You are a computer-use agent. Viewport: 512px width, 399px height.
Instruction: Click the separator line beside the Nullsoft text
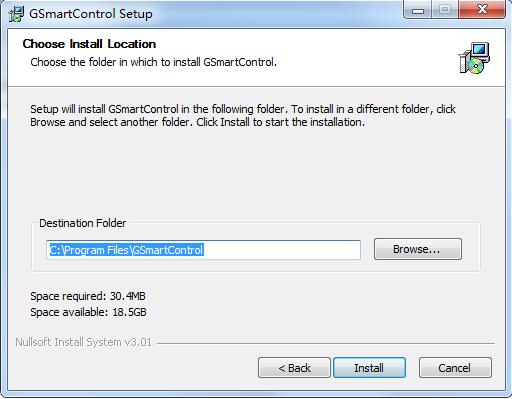click(x=326, y=343)
